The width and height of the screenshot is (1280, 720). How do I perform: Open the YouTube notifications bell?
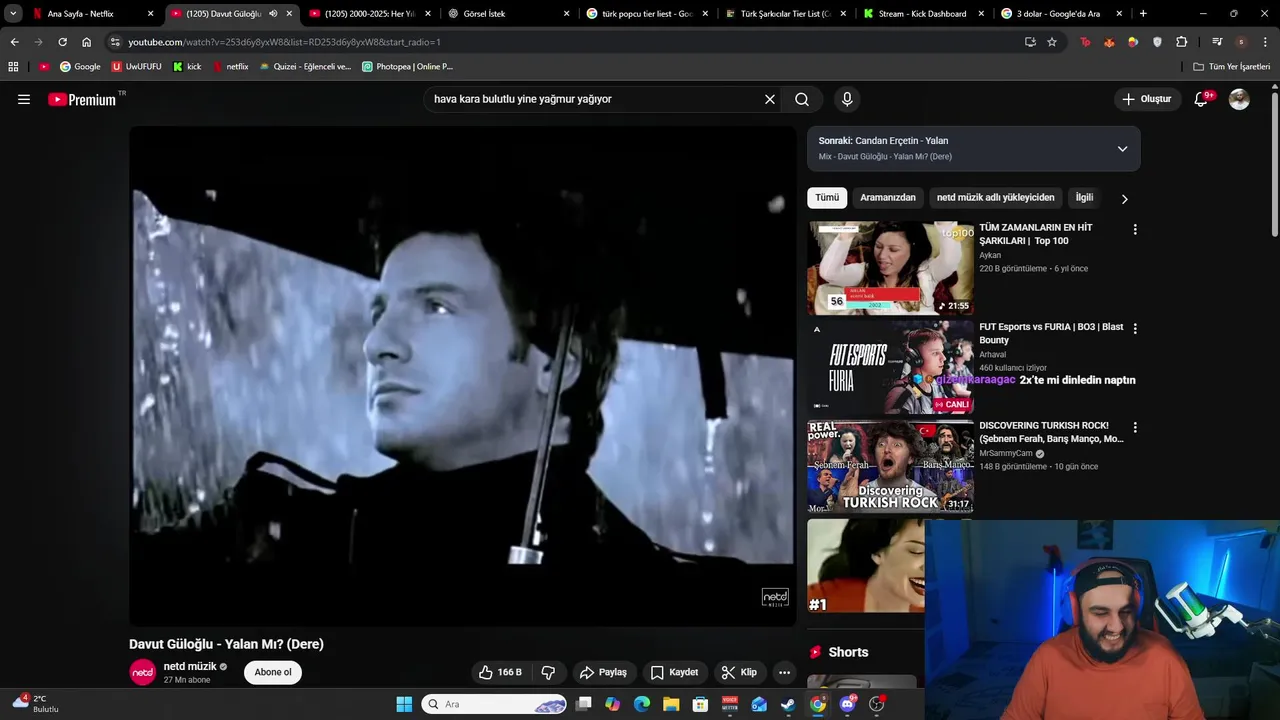[x=1202, y=99]
